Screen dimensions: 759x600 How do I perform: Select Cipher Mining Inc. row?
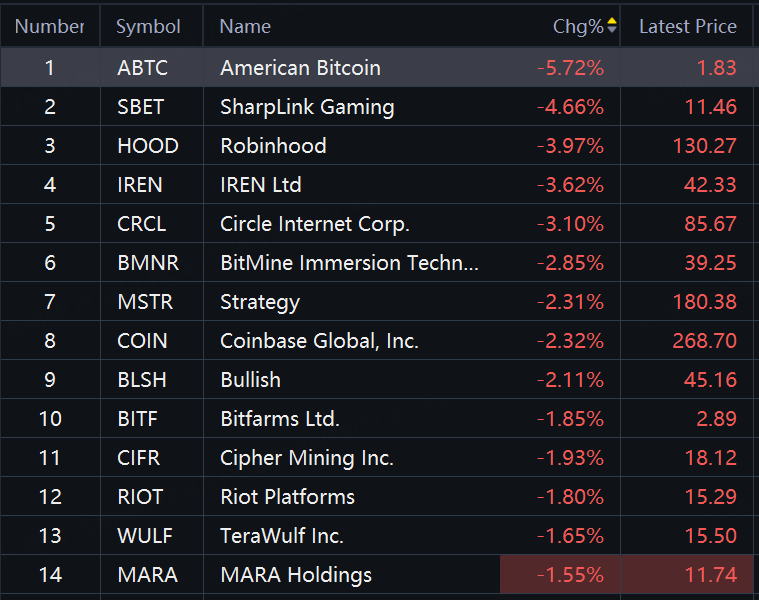tap(307, 458)
